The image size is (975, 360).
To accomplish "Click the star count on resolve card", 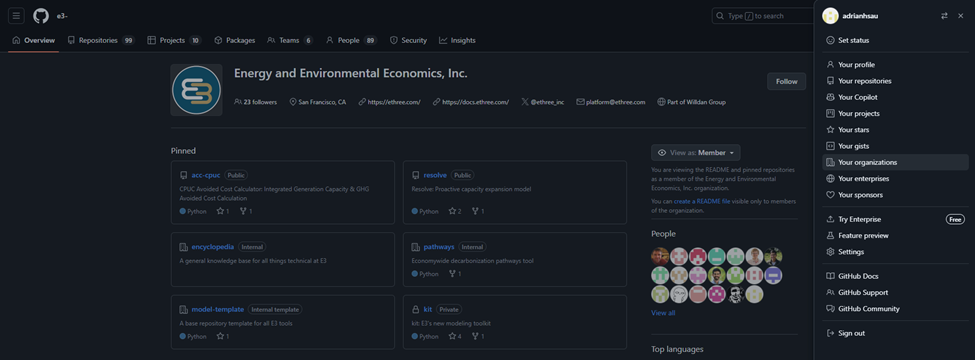I will (455, 211).
